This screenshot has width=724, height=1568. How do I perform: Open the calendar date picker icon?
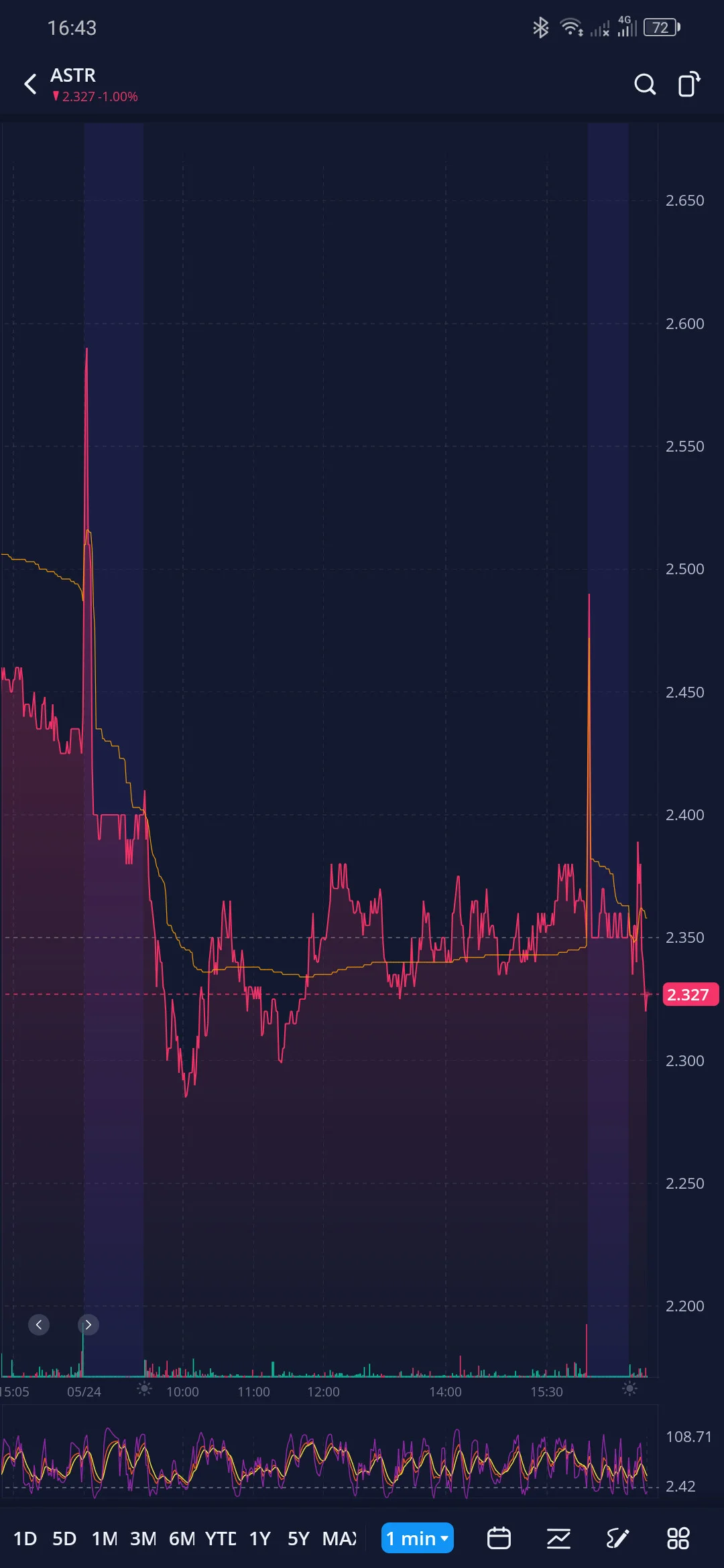pyautogui.click(x=499, y=1538)
